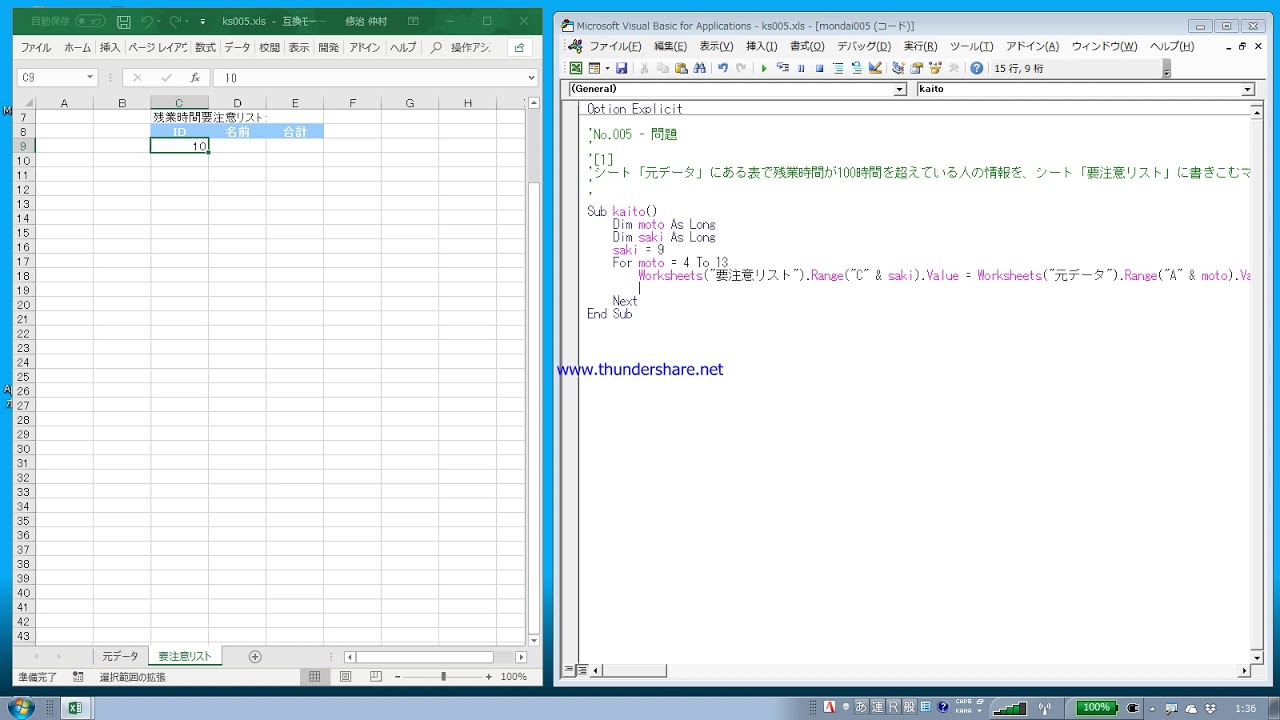Open the kaito procedure dropdown
Image resolution: width=1280 pixels, height=720 pixels.
coord(1247,89)
